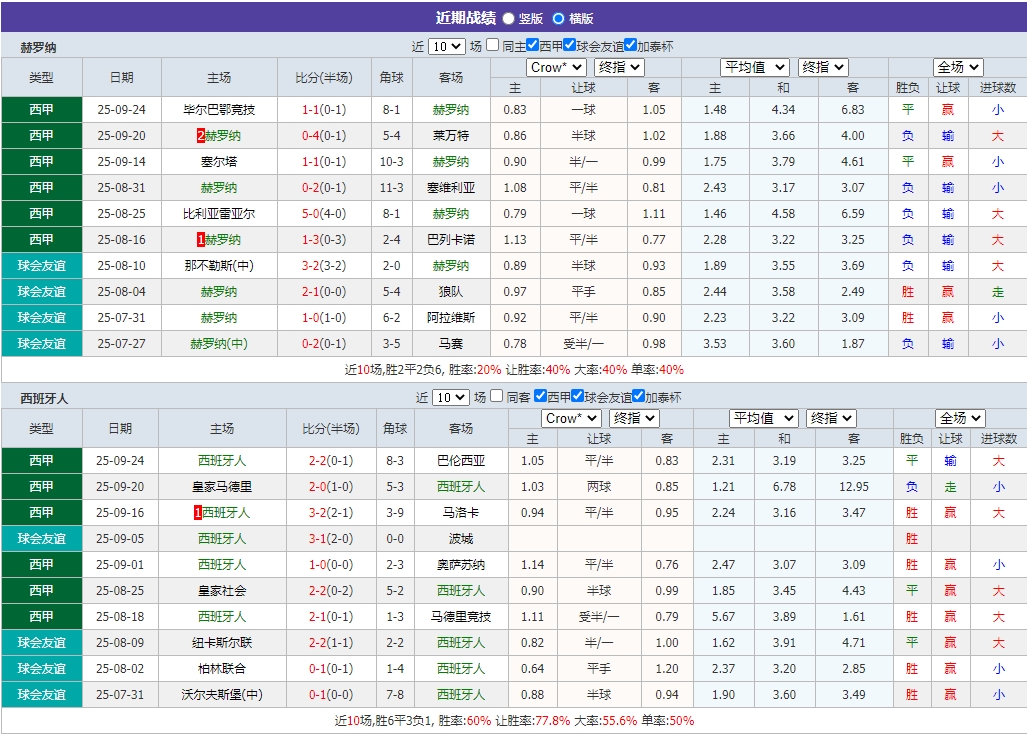Screen dimensions: 1027x735
Task: Click card icon beside 赫罗纳 in 巴列卡诺 match row
Action: click(198, 240)
